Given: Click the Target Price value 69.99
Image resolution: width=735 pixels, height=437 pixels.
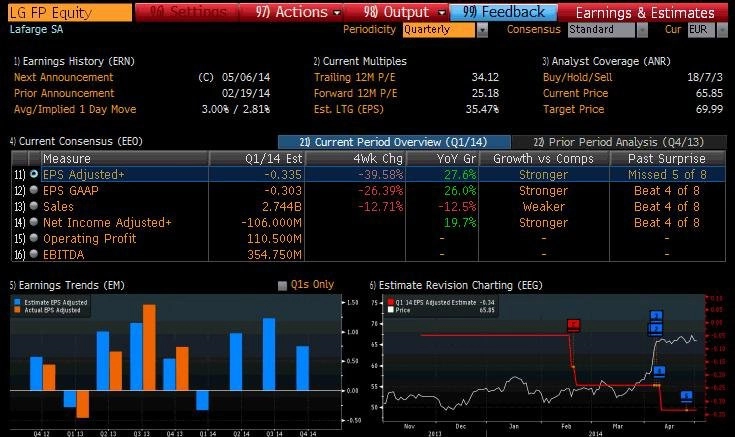Looking at the screenshot, I should coord(709,109).
